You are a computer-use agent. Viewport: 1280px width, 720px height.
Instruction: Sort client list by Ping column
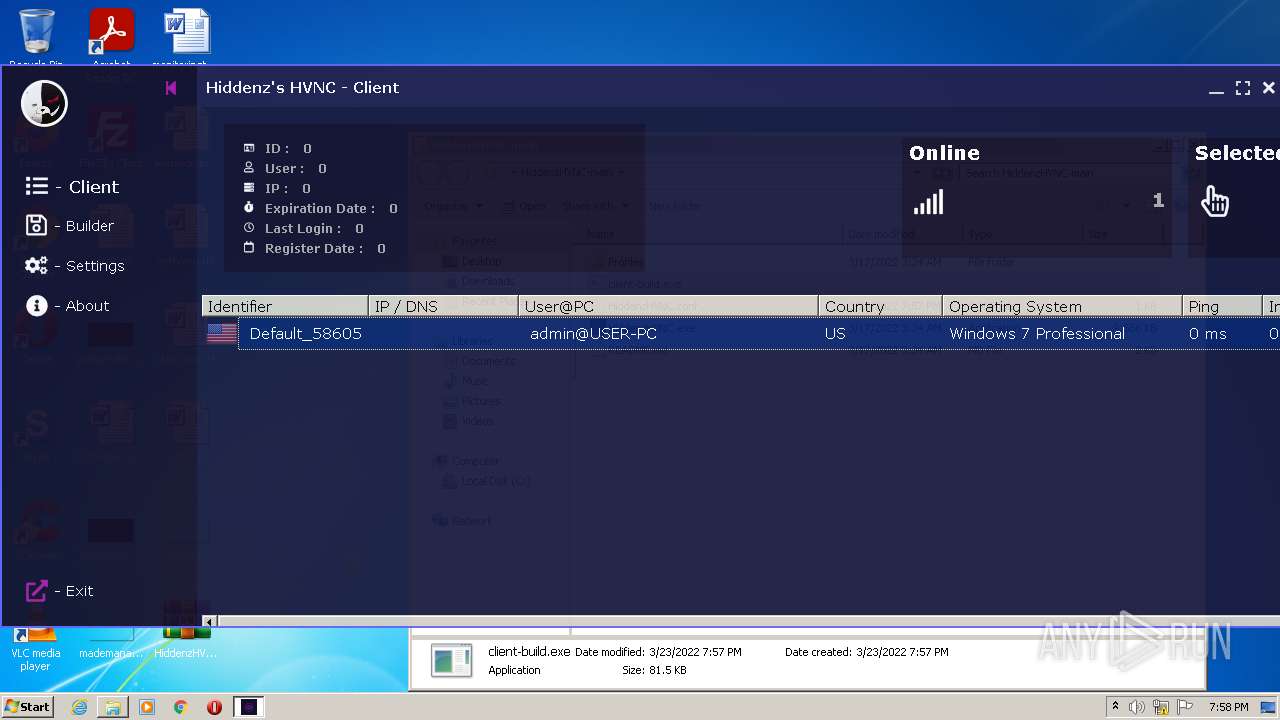tap(1222, 306)
